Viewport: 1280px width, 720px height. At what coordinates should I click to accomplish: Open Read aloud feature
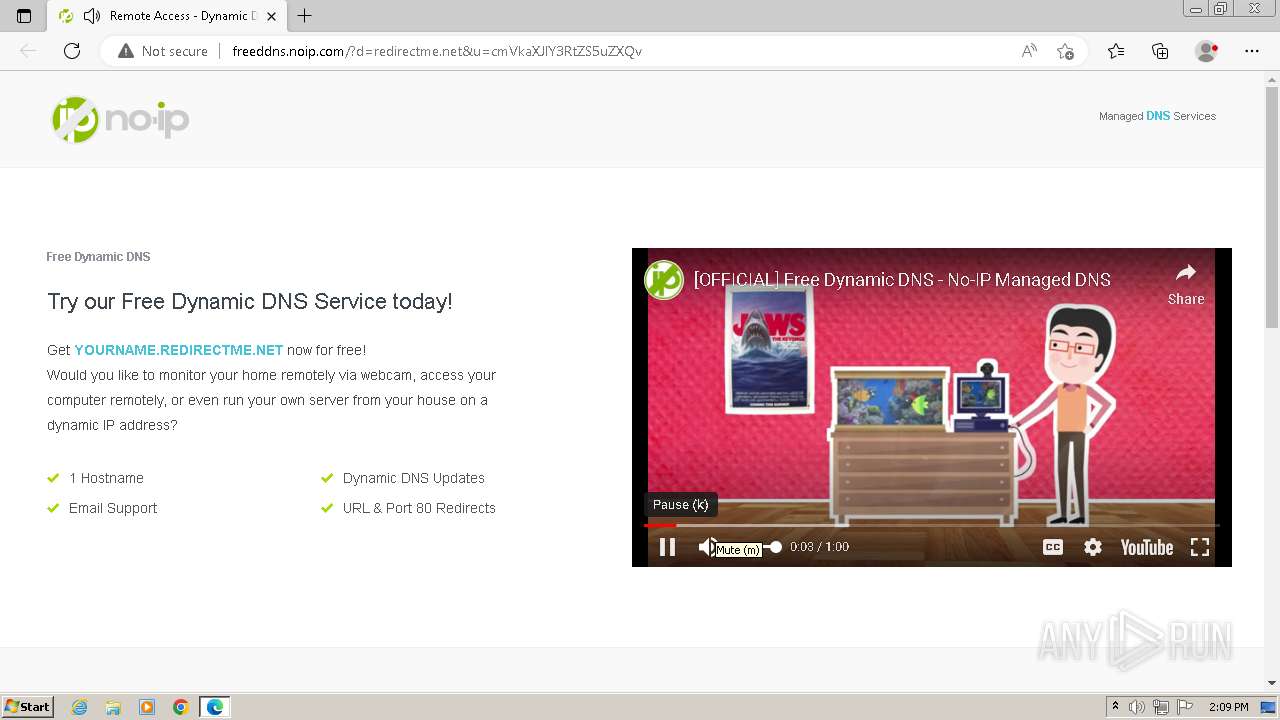(x=1029, y=51)
